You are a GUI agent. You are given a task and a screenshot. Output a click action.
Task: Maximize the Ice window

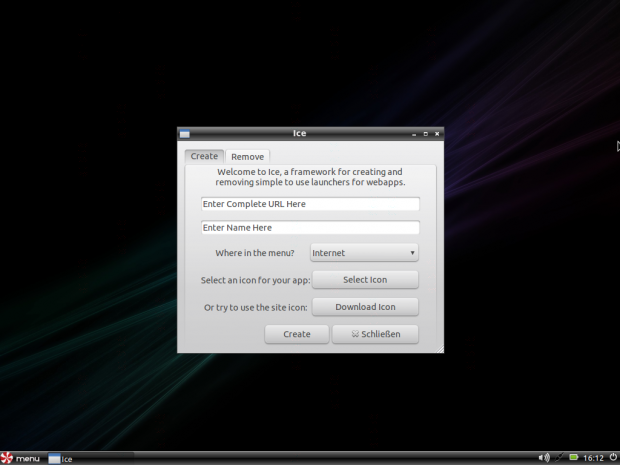pyautogui.click(x=425, y=133)
